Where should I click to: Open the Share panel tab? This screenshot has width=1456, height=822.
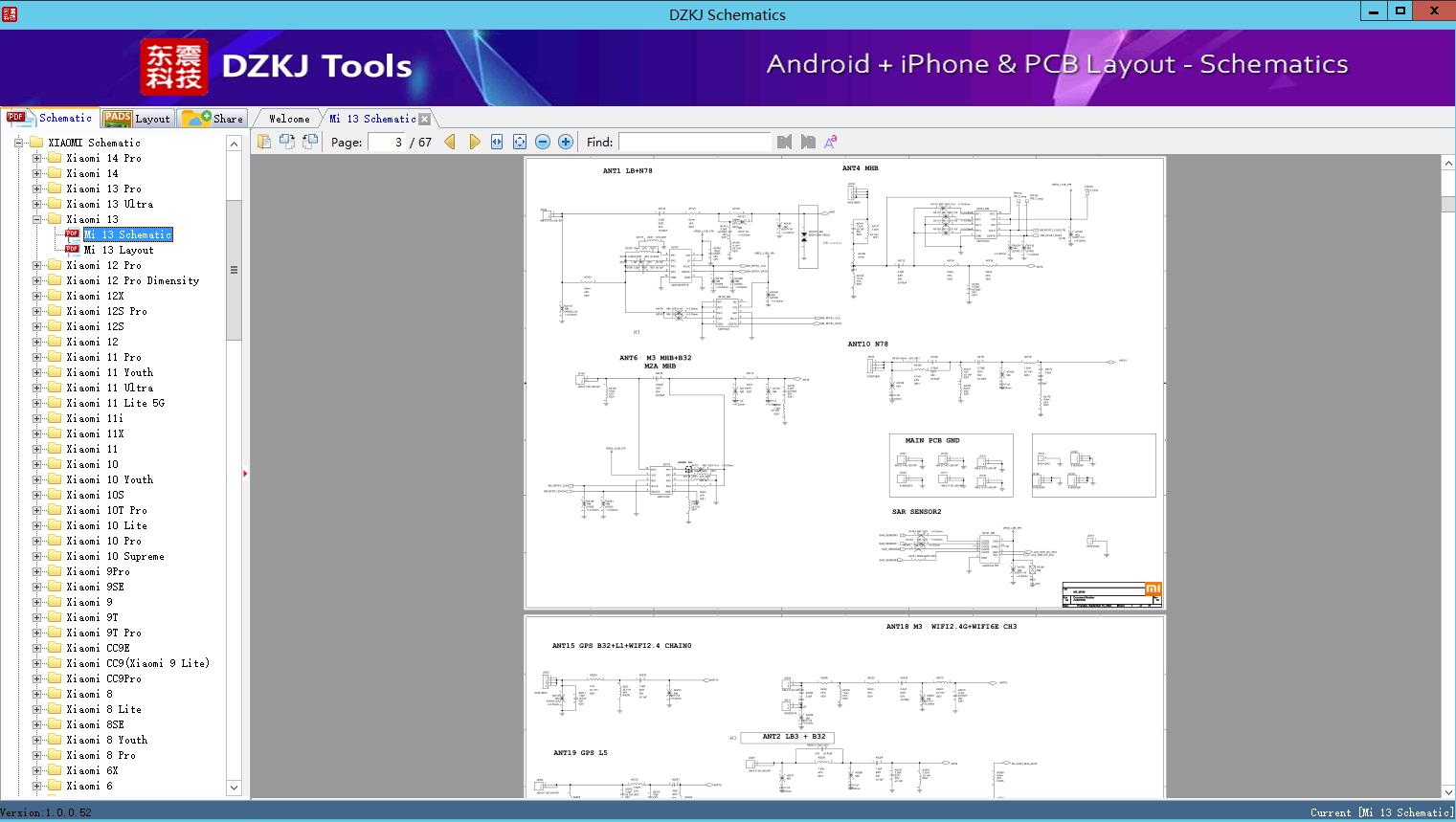pos(213,119)
